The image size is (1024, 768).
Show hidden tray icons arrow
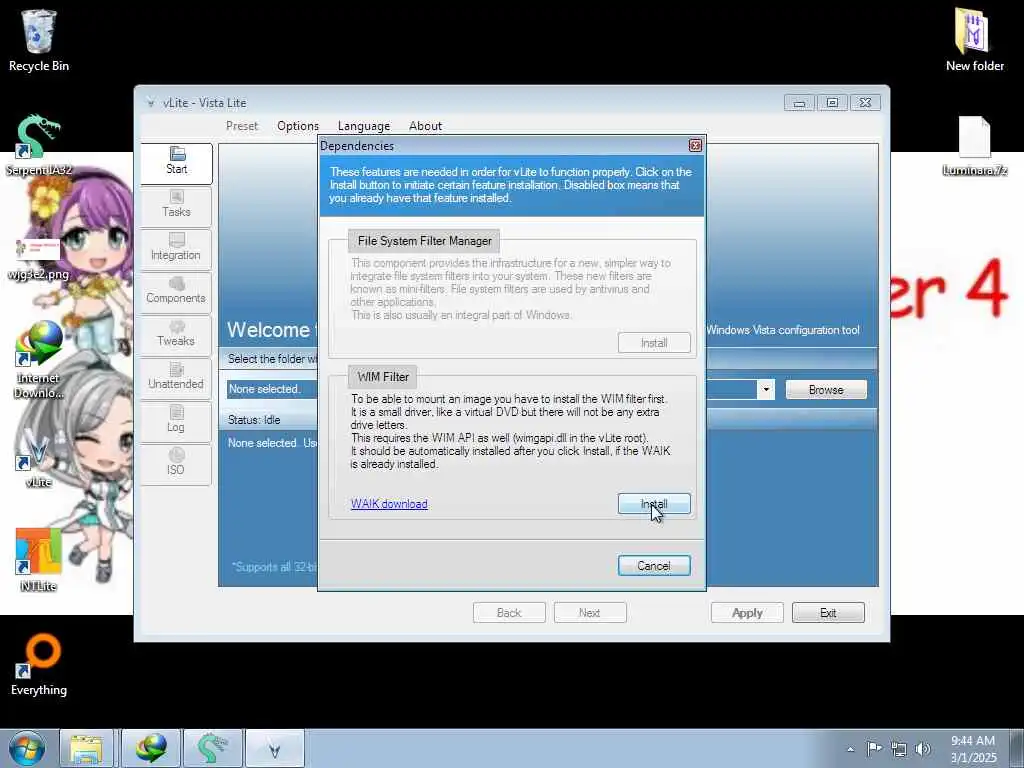(850, 749)
